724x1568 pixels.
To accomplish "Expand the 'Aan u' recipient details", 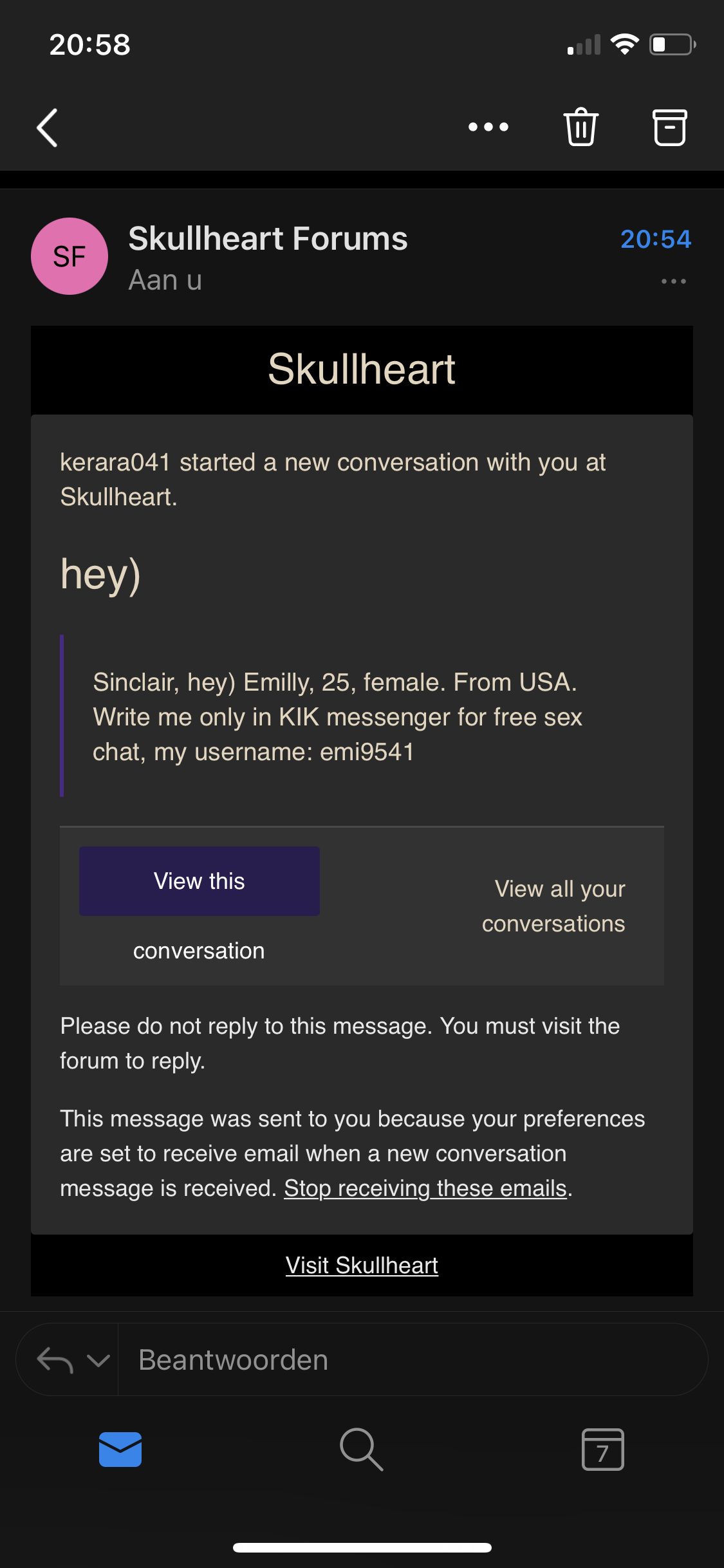I will tap(165, 280).
